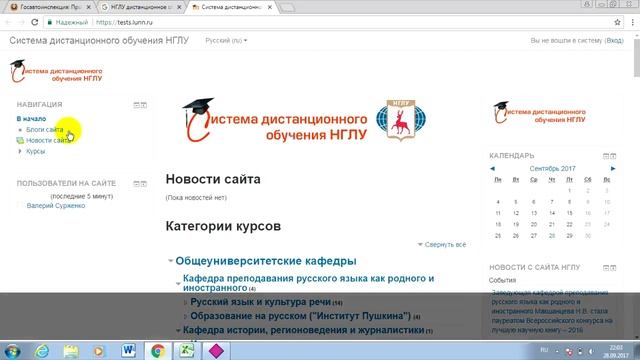Expand Русский язык и культура речи
Image resolution: width=640 pixels, height=360 pixels.
tap(185, 302)
